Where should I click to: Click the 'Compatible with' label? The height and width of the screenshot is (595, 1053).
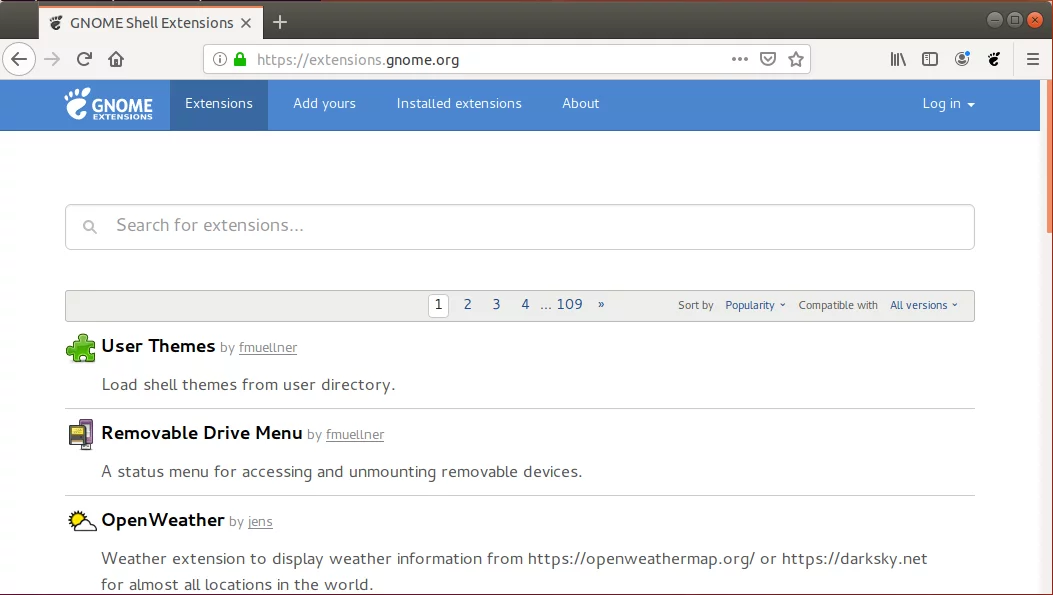tap(838, 305)
